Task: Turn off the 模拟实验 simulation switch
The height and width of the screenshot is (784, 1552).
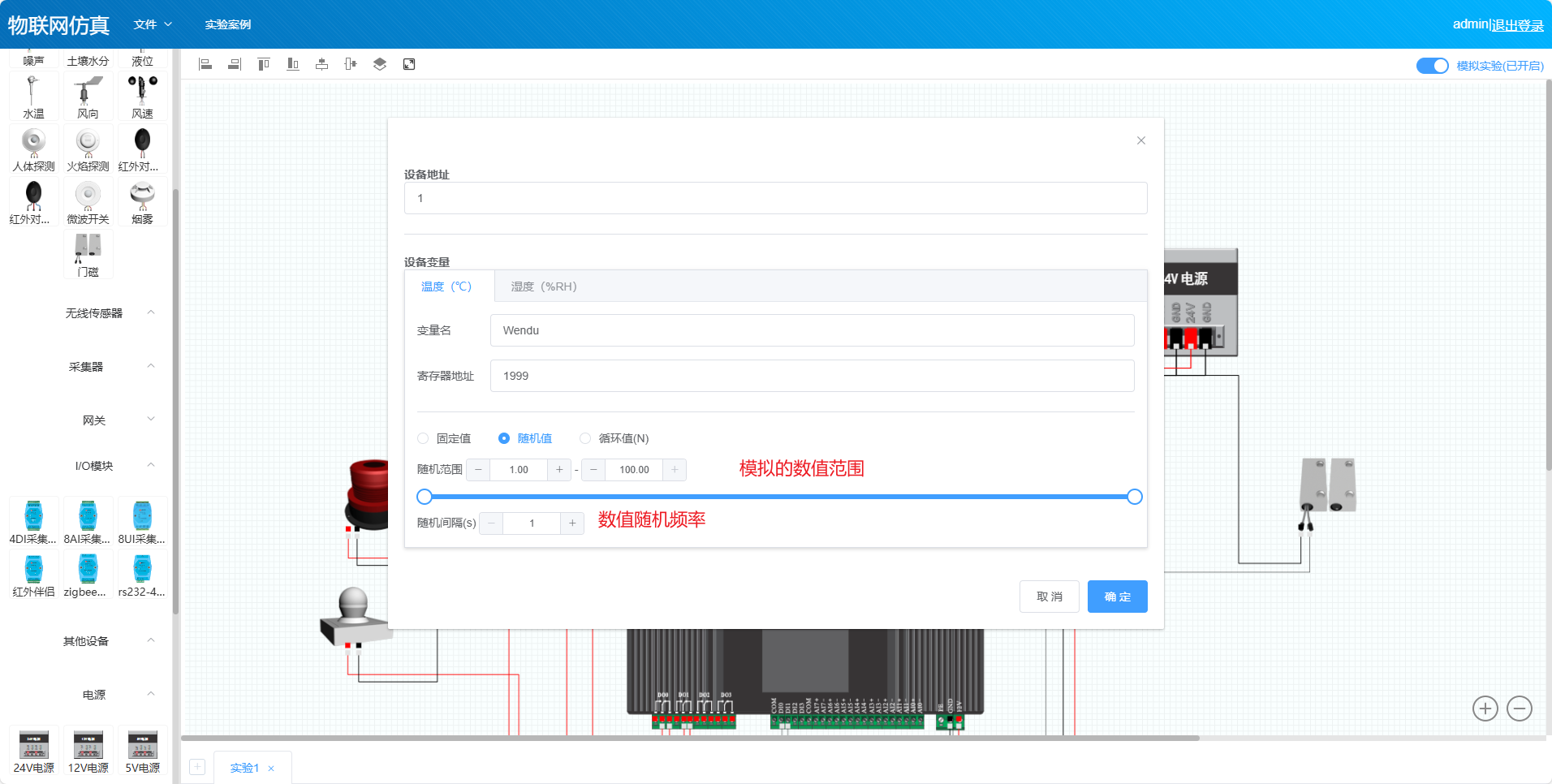Action: [1432, 66]
